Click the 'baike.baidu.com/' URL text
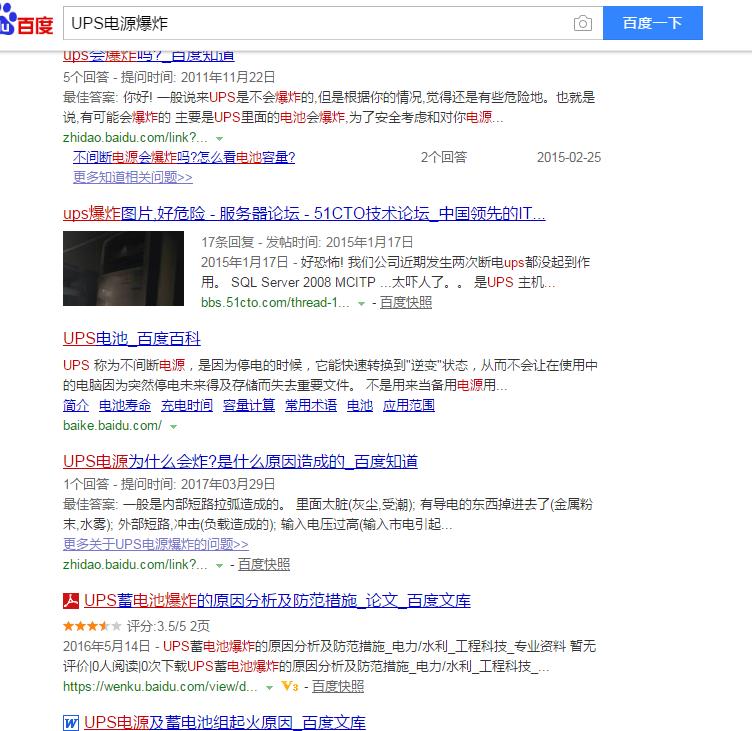752x731 pixels. tap(112, 425)
